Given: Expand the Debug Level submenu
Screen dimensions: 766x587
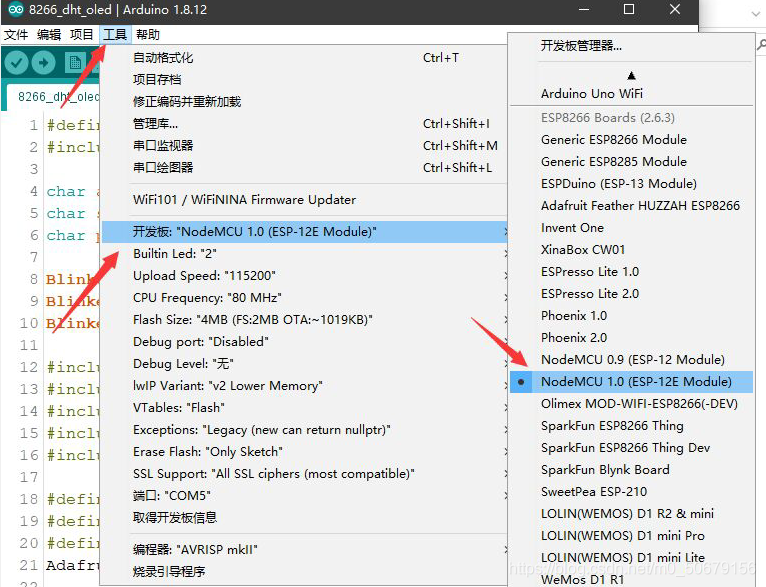Looking at the screenshot, I should coord(305,364).
